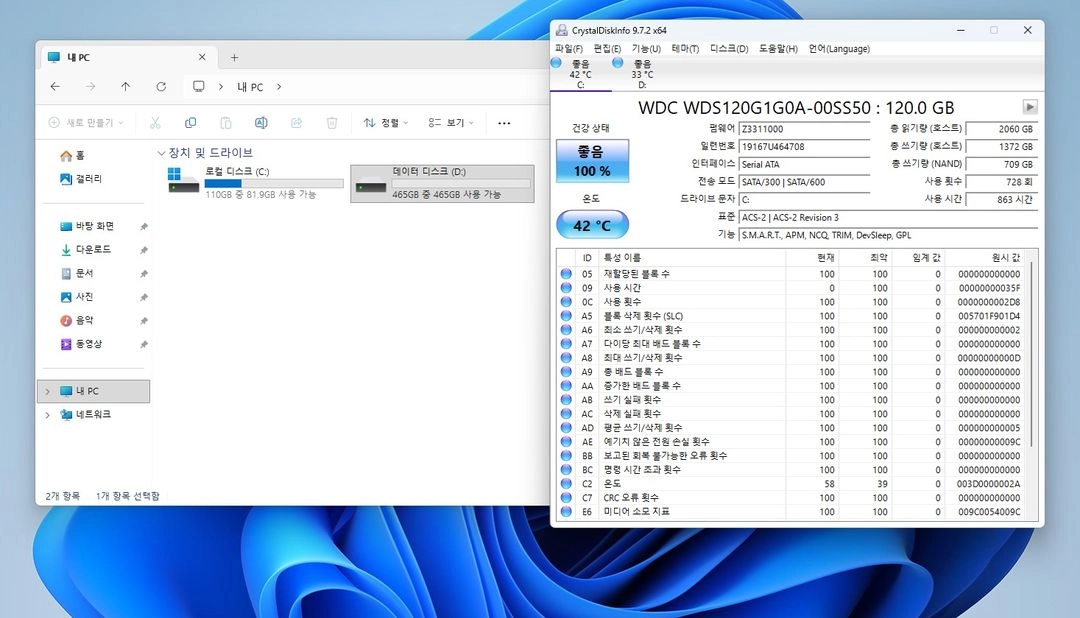
Task: Close the 내 PC tab
Action: pos(202,57)
